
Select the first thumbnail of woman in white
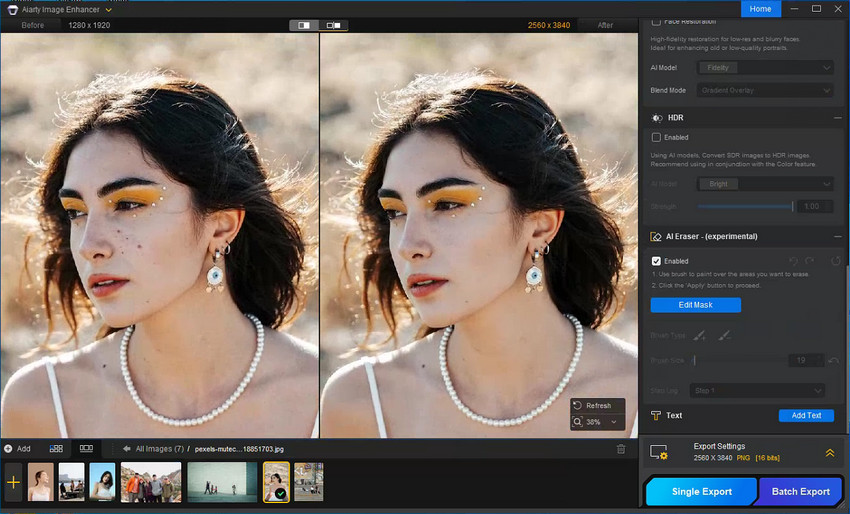[41, 482]
